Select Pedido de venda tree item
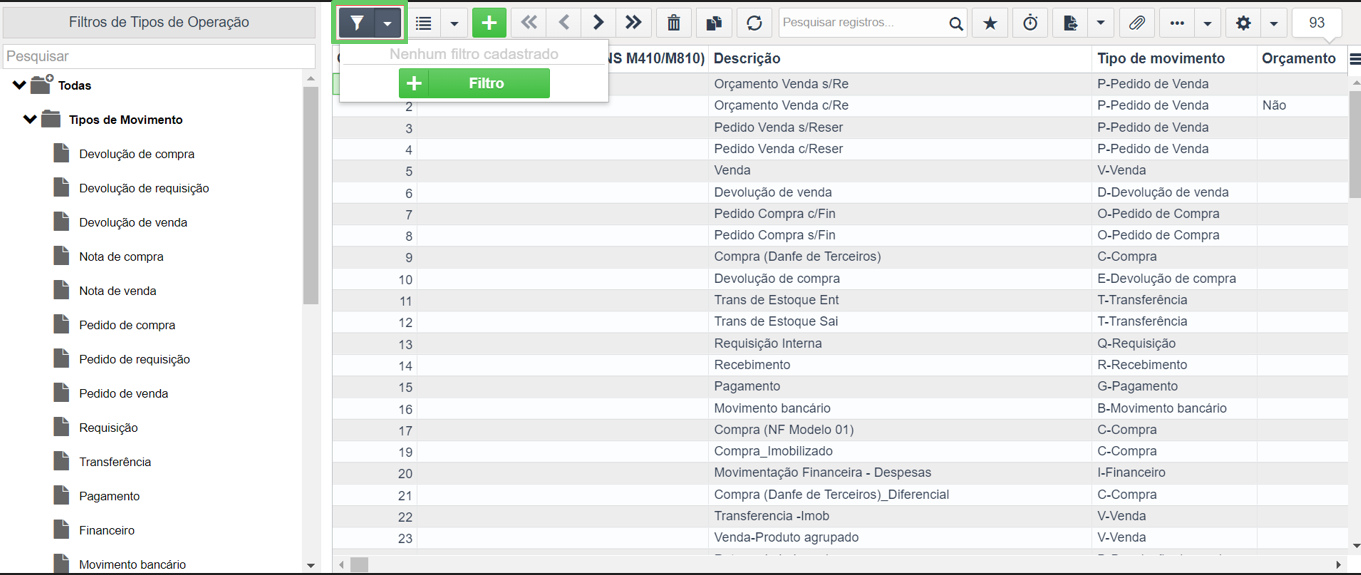The width and height of the screenshot is (1361, 575). 123,393
